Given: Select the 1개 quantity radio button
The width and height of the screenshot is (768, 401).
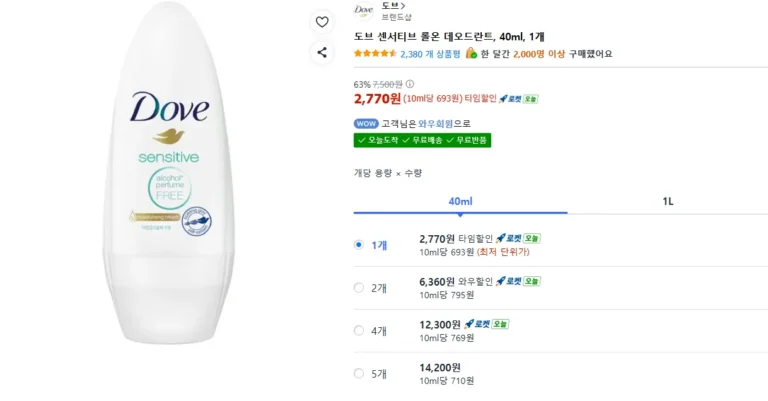Looking at the screenshot, I should point(359,244).
